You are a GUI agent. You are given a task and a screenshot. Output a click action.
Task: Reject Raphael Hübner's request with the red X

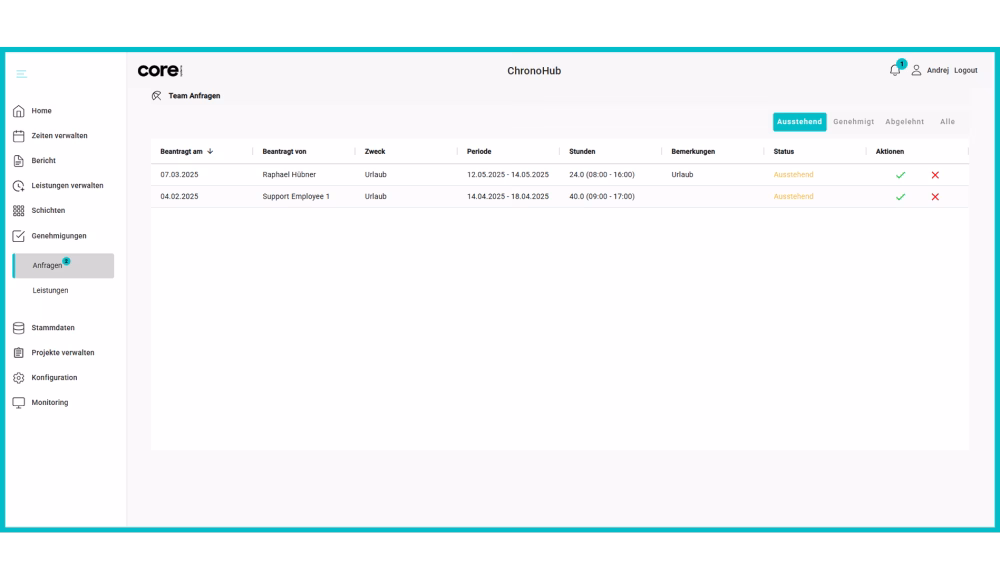pos(935,175)
